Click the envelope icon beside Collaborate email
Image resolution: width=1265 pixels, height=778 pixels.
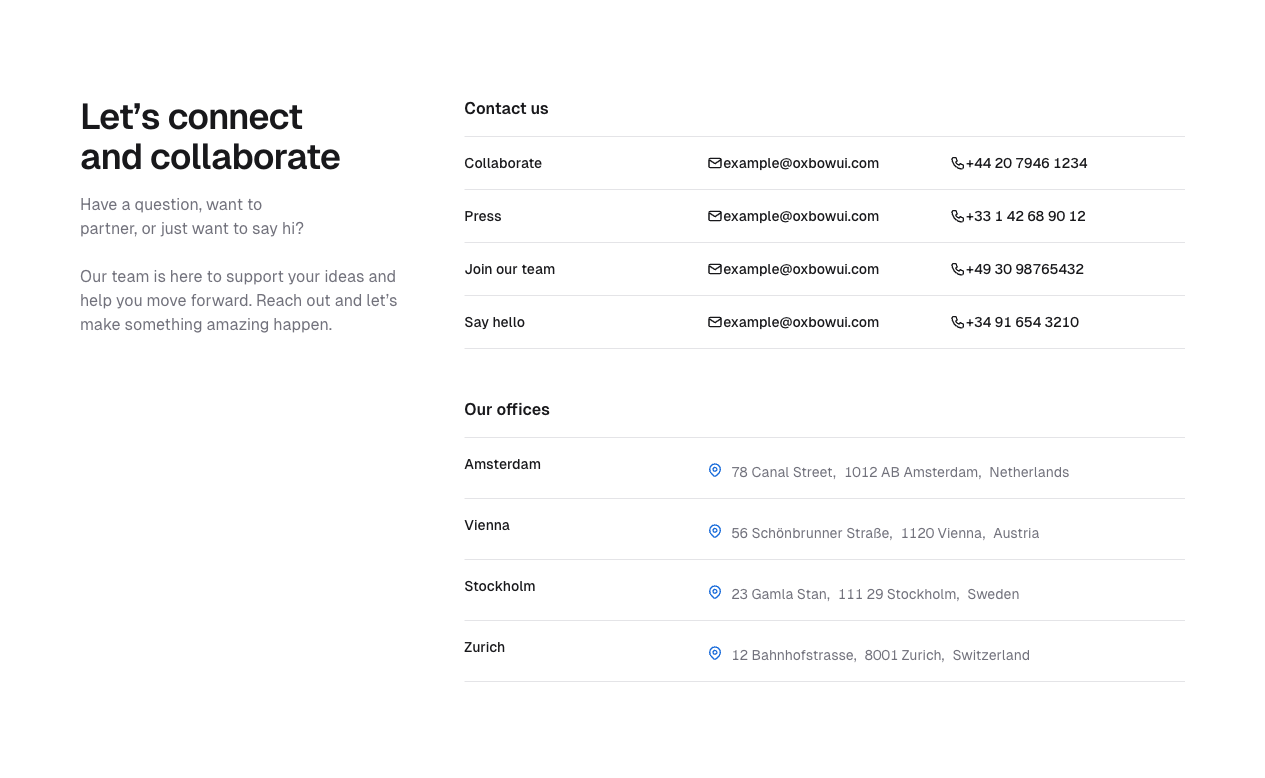click(x=715, y=163)
